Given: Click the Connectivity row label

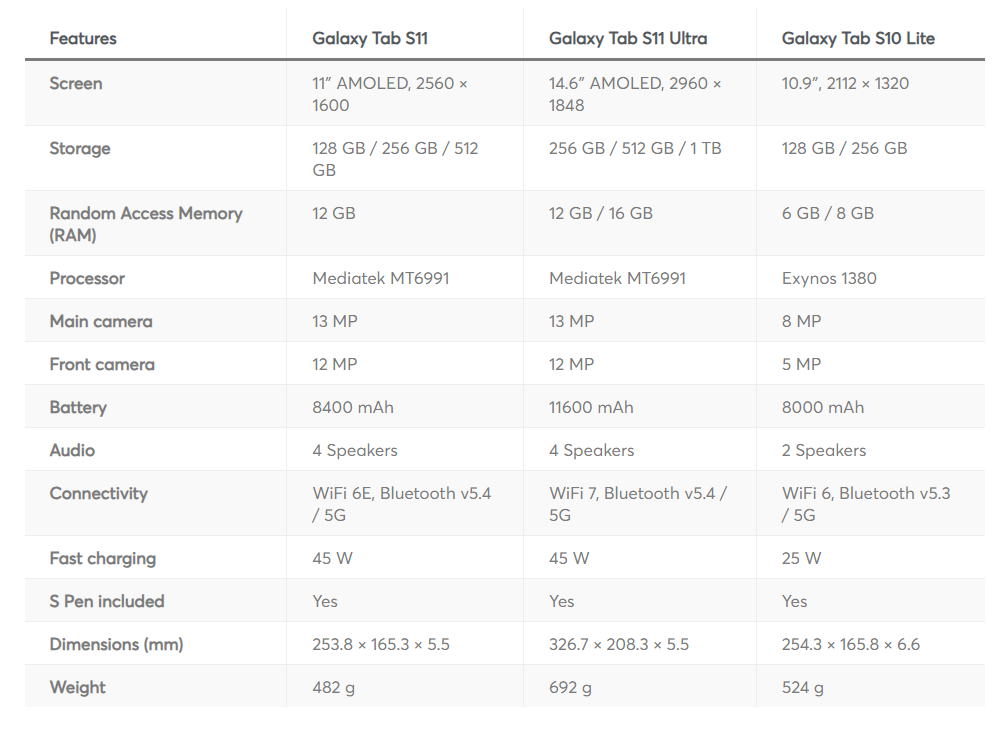Looking at the screenshot, I should pyautogui.click(x=99, y=493).
